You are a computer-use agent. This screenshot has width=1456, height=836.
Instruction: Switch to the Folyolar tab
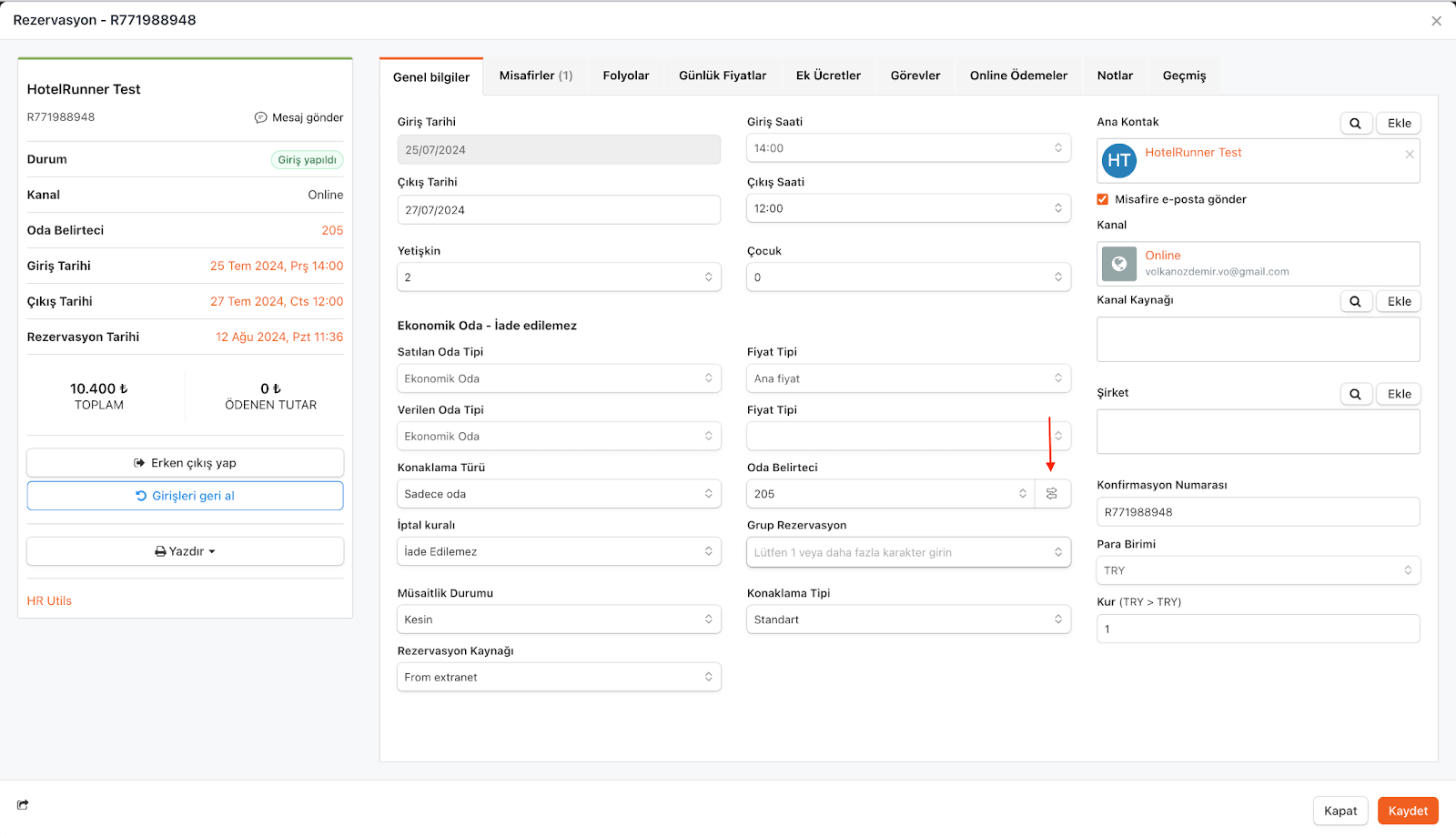tap(626, 76)
